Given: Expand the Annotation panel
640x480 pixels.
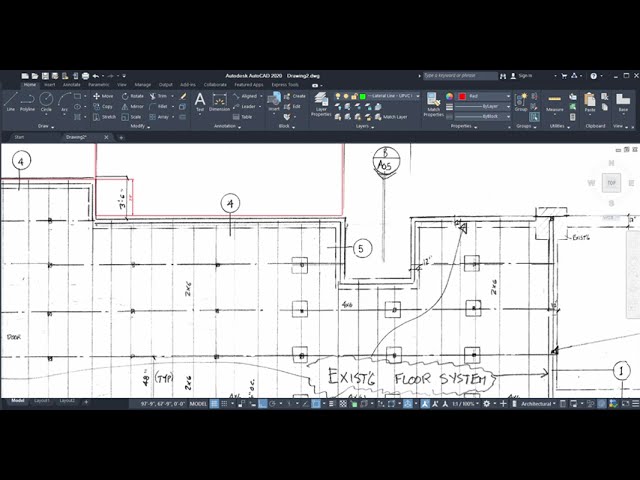Looking at the screenshot, I should point(227,126).
